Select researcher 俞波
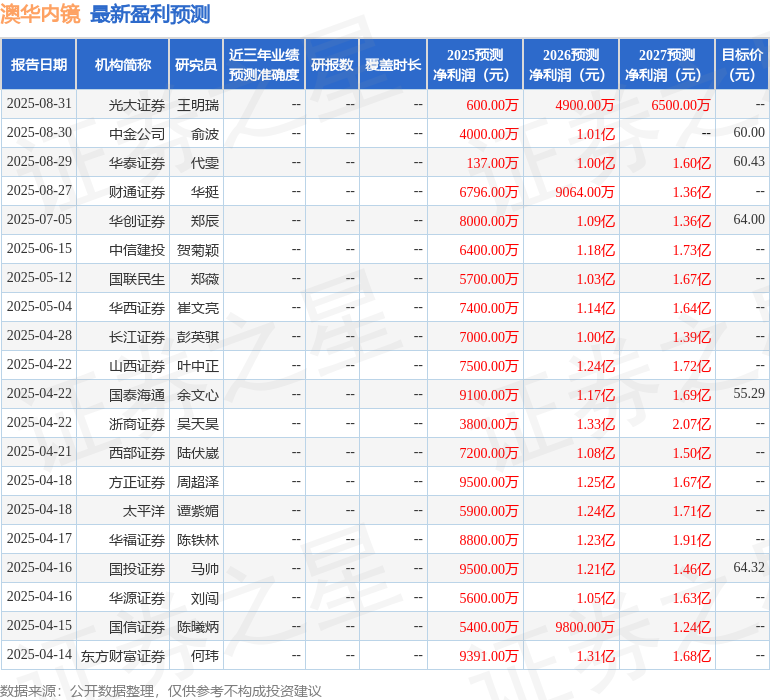The width and height of the screenshot is (770, 700). pyautogui.click(x=205, y=134)
